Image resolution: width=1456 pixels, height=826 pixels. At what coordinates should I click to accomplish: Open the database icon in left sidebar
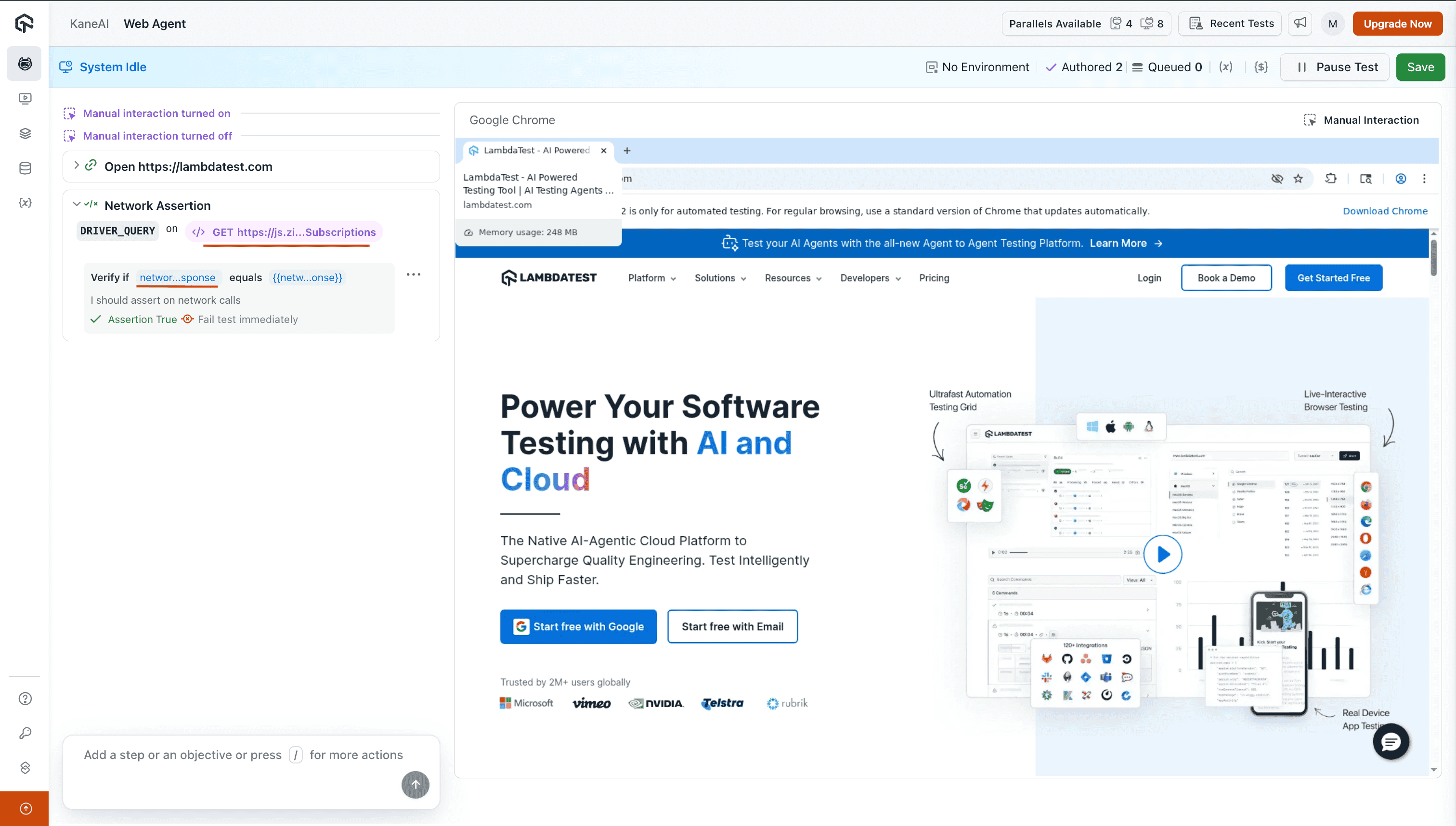click(25, 168)
